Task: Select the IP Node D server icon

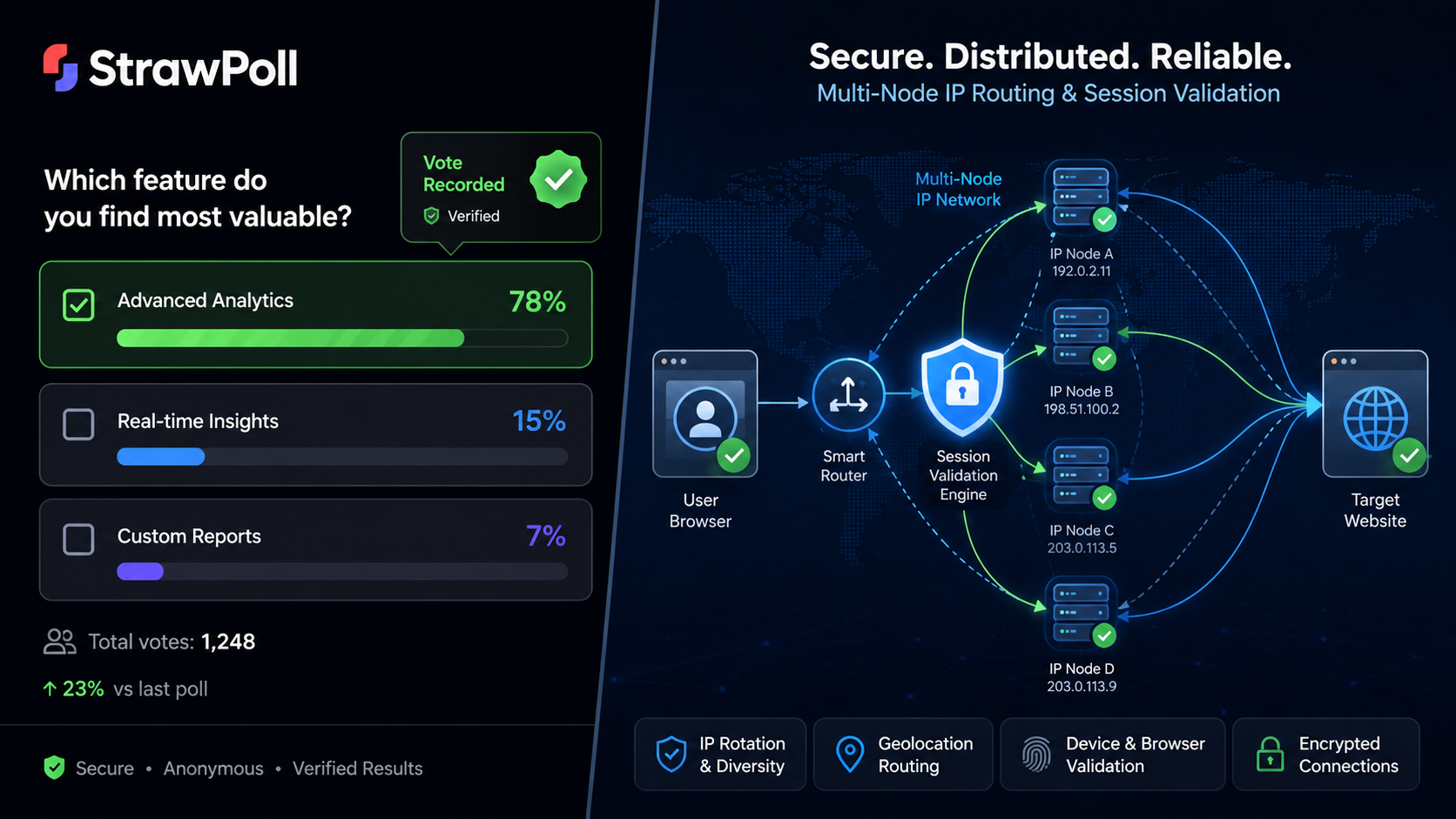Action: [x=1081, y=613]
